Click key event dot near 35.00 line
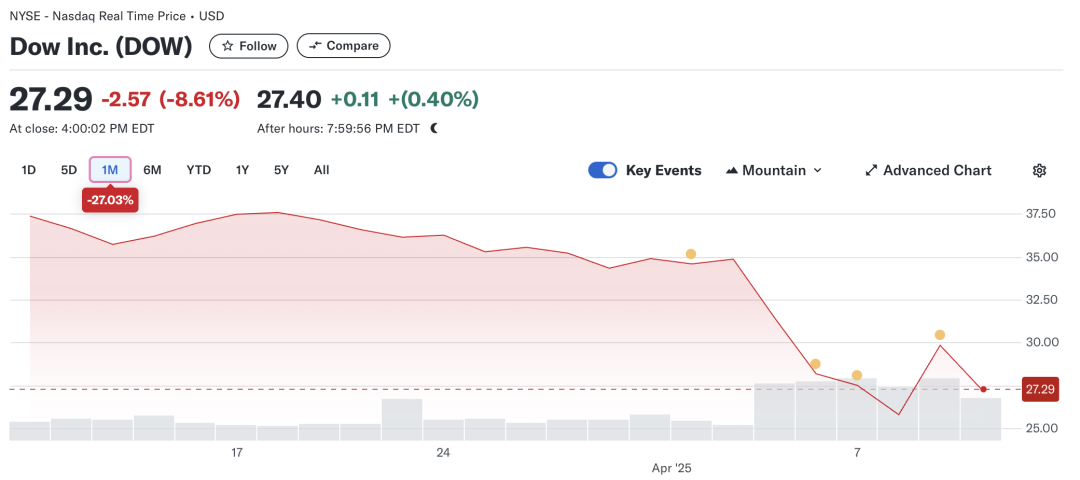The width and height of the screenshot is (1080, 480). (691, 254)
